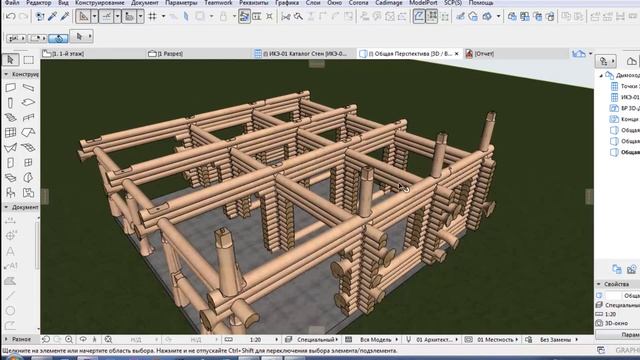Select the Curtain Wall grid tool
This screenshot has width=640, height=360.
(11, 133)
